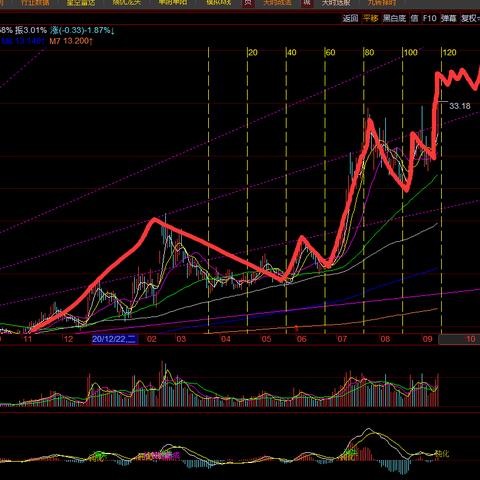Click the red dot marker above the 06 label
This screenshot has height=480, width=480.
click(296, 328)
